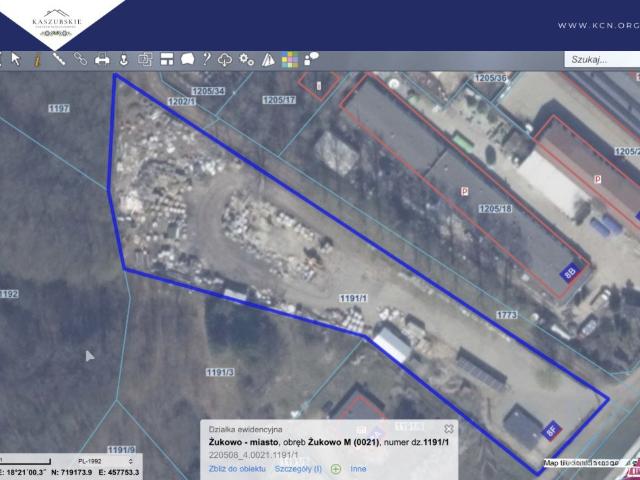Screen dimensions: 640x480
Task: Select the arrow pointer tool
Action: [16, 59]
